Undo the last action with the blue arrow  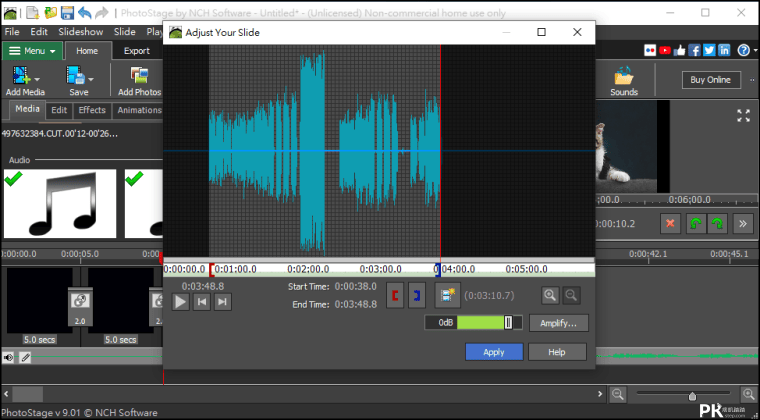pyautogui.click(x=84, y=13)
